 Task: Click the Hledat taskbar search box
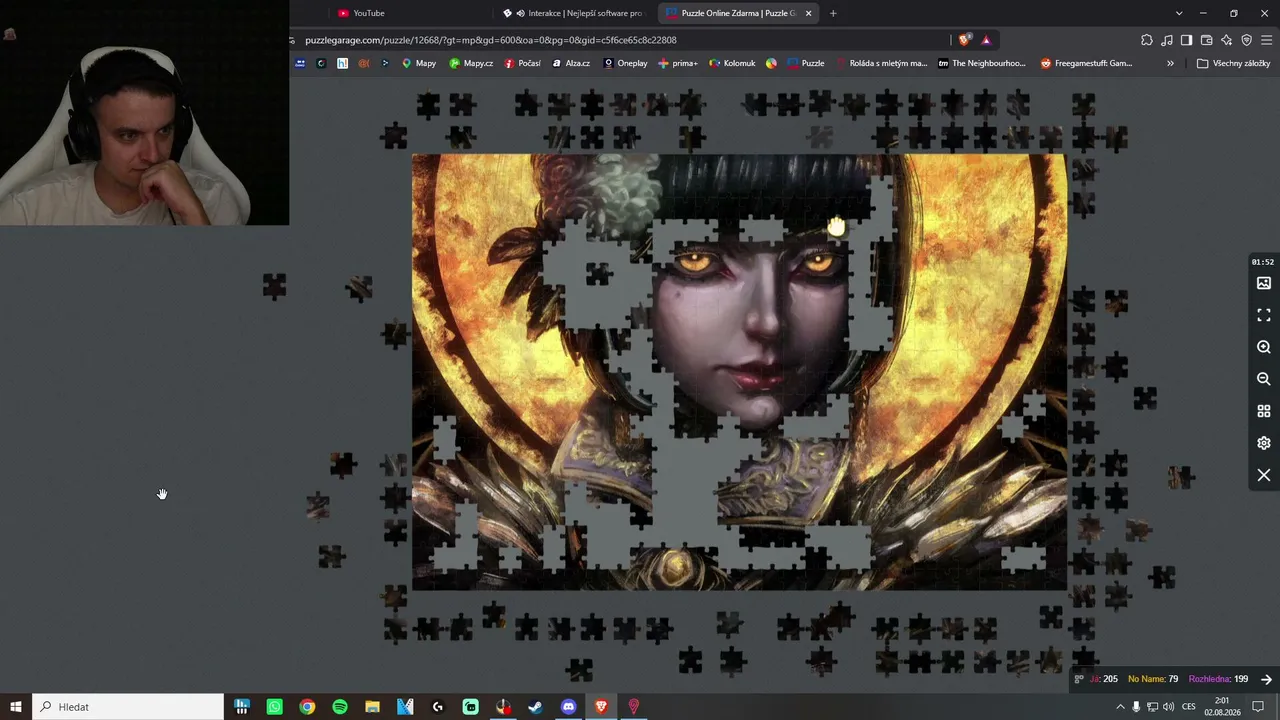coord(128,707)
